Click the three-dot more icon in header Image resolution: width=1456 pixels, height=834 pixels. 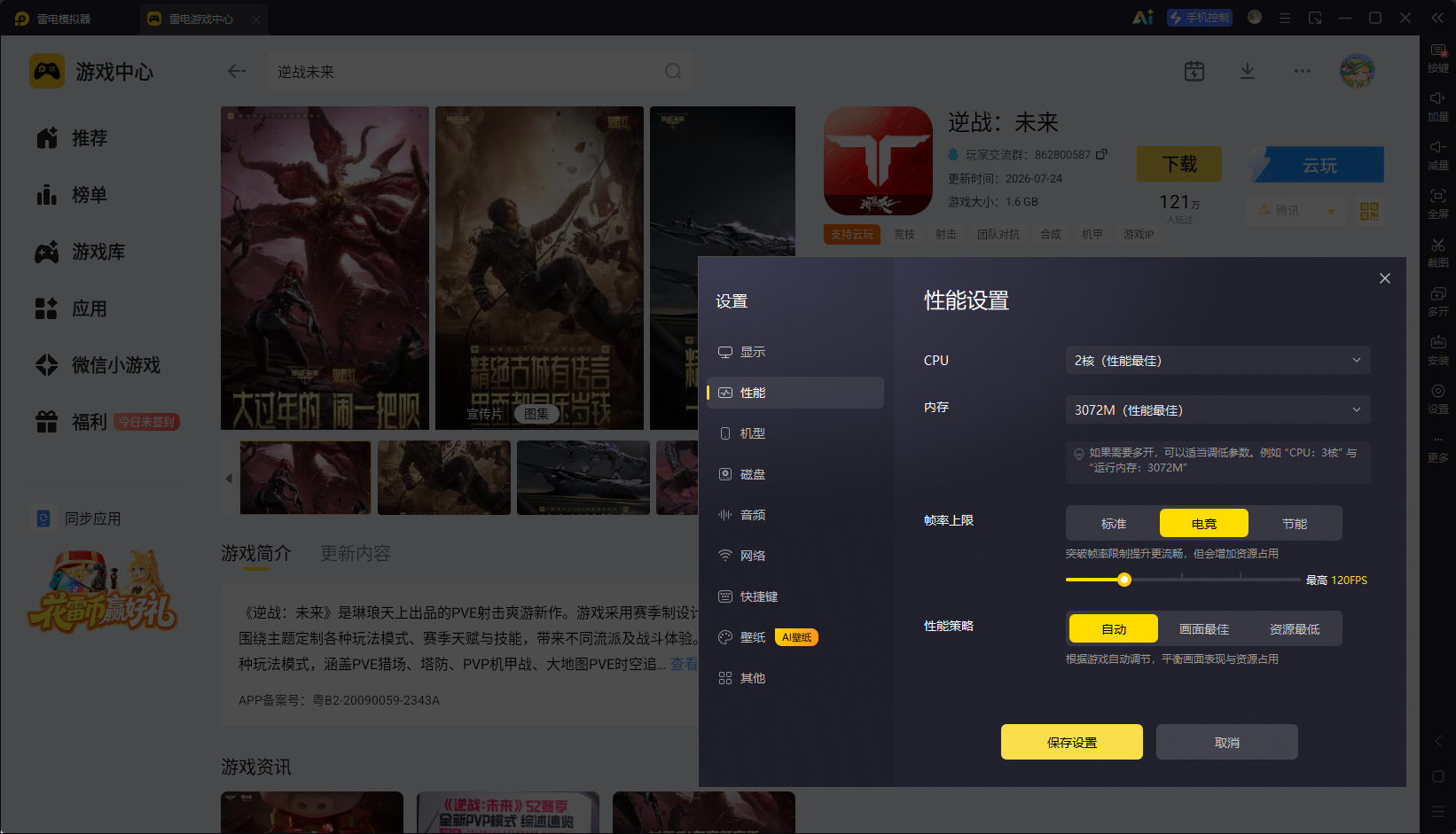pos(1302,71)
